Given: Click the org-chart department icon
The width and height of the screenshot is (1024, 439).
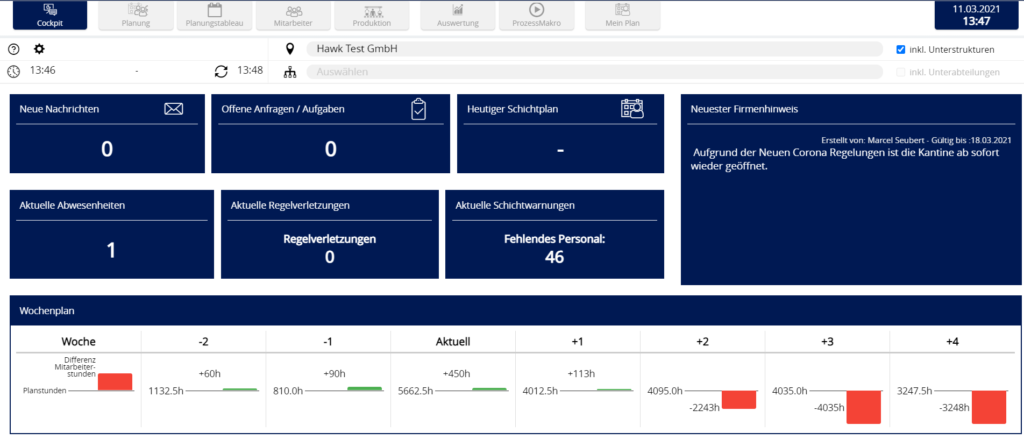Looking at the screenshot, I should [290, 72].
